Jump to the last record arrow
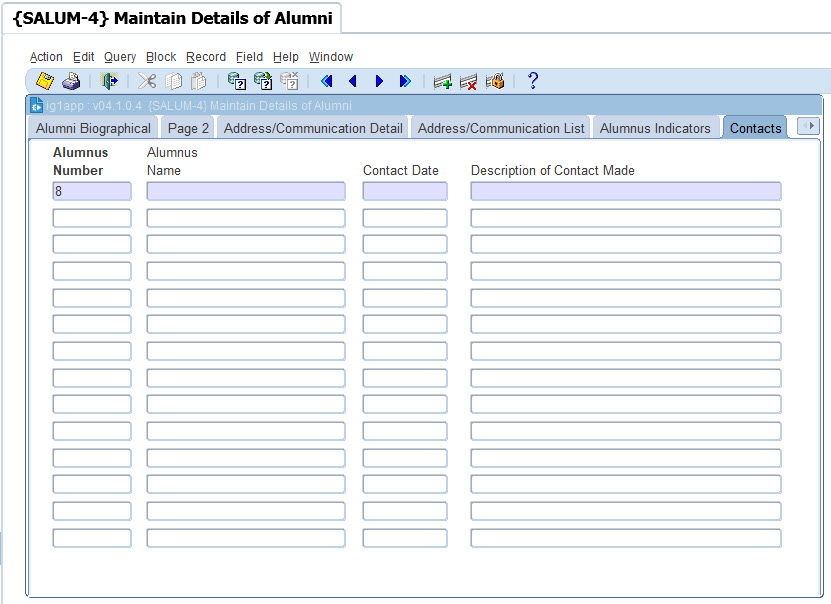The height and width of the screenshot is (604, 831). tap(405, 81)
